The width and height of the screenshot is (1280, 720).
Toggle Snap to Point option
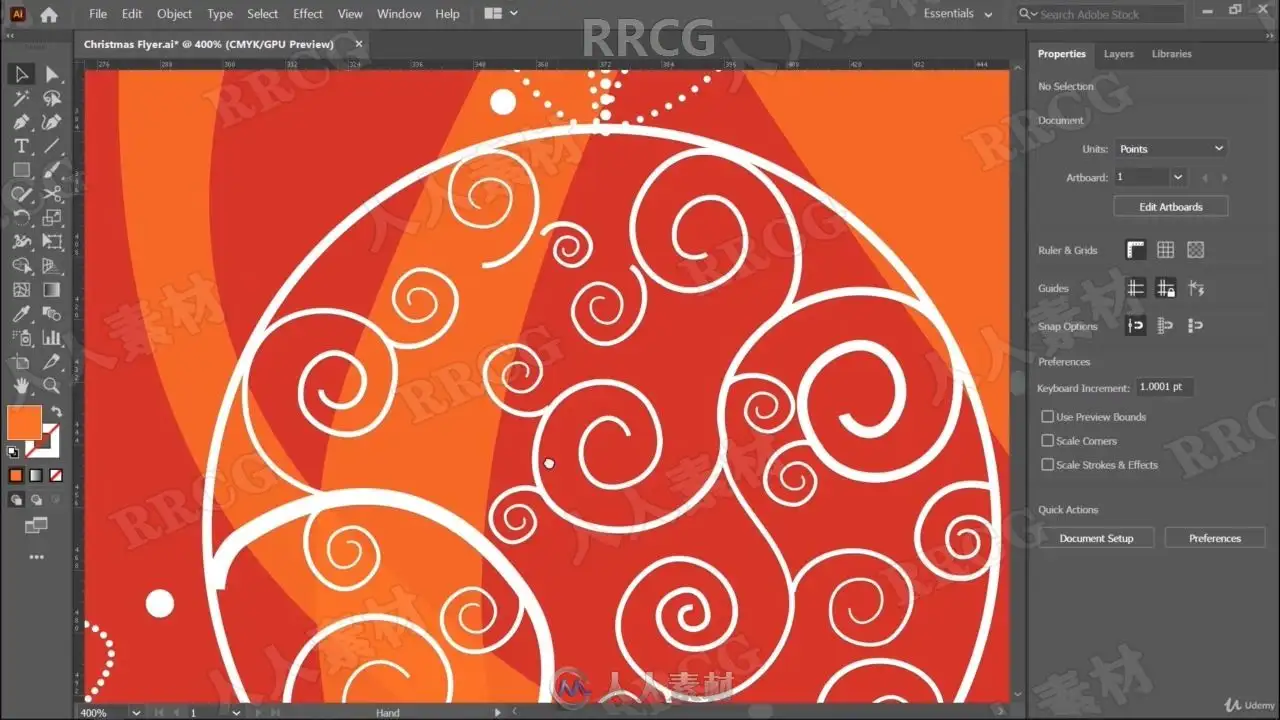(1135, 326)
